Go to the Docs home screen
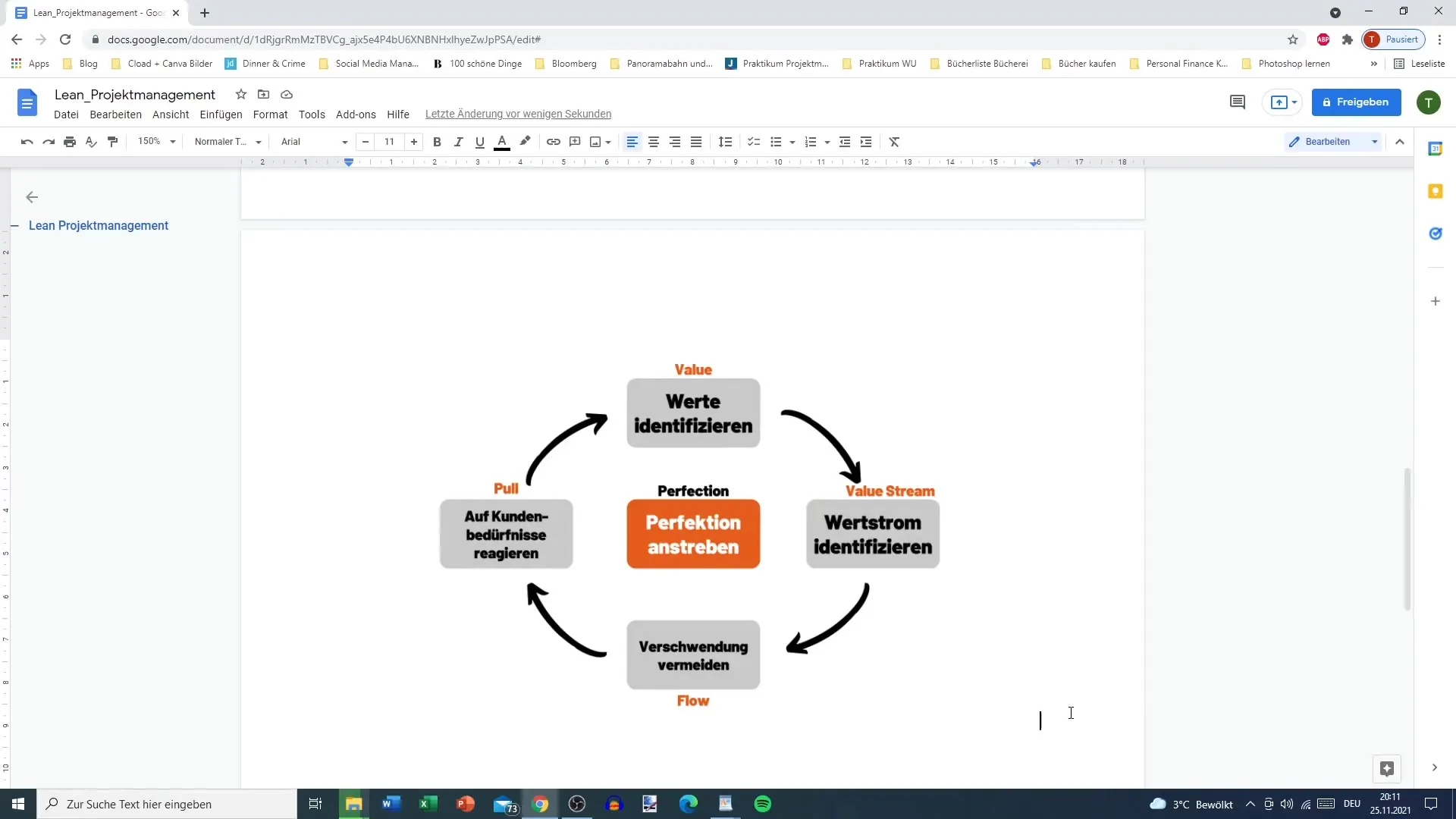The width and height of the screenshot is (1456, 819). [27, 102]
